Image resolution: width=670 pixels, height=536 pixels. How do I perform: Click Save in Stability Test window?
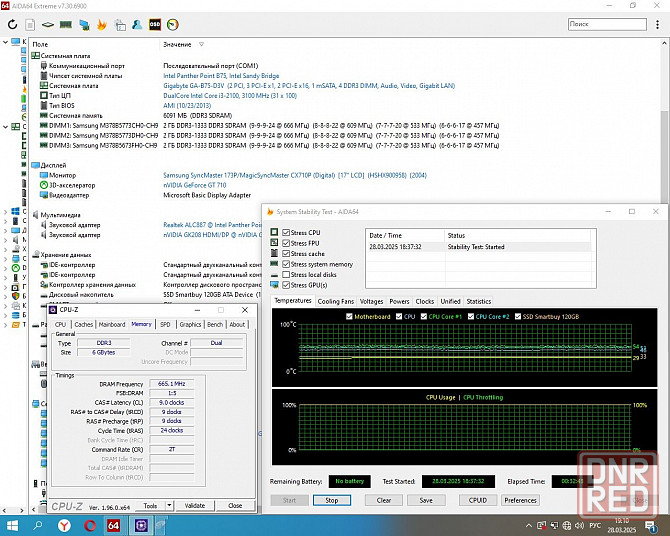426,500
